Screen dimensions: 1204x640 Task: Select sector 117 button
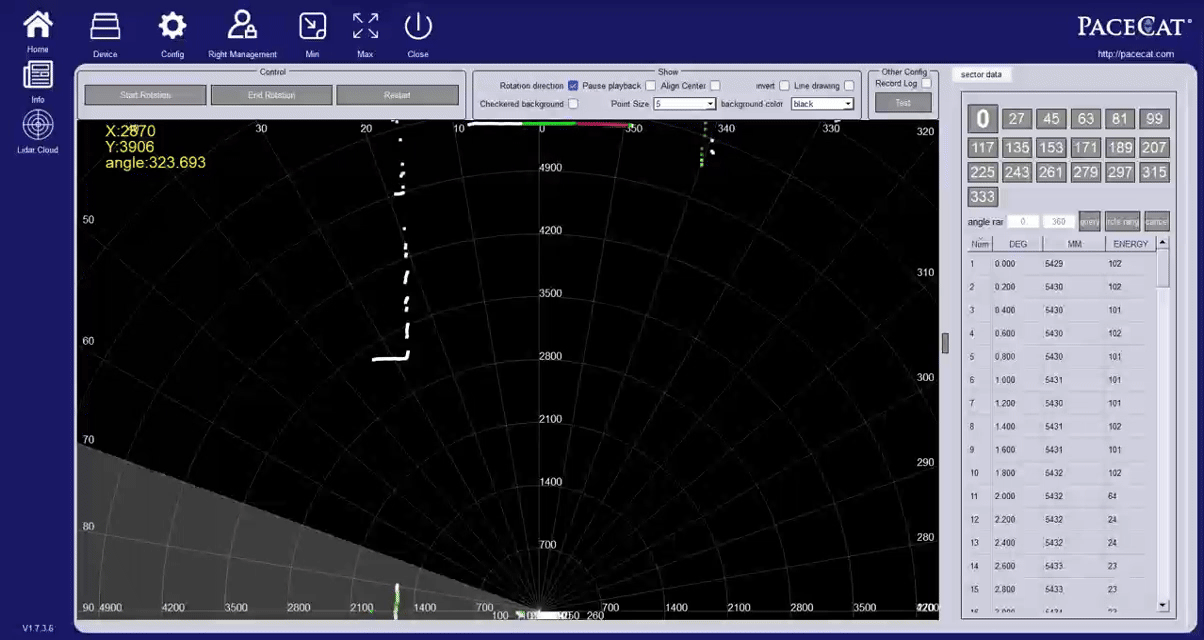point(983,148)
